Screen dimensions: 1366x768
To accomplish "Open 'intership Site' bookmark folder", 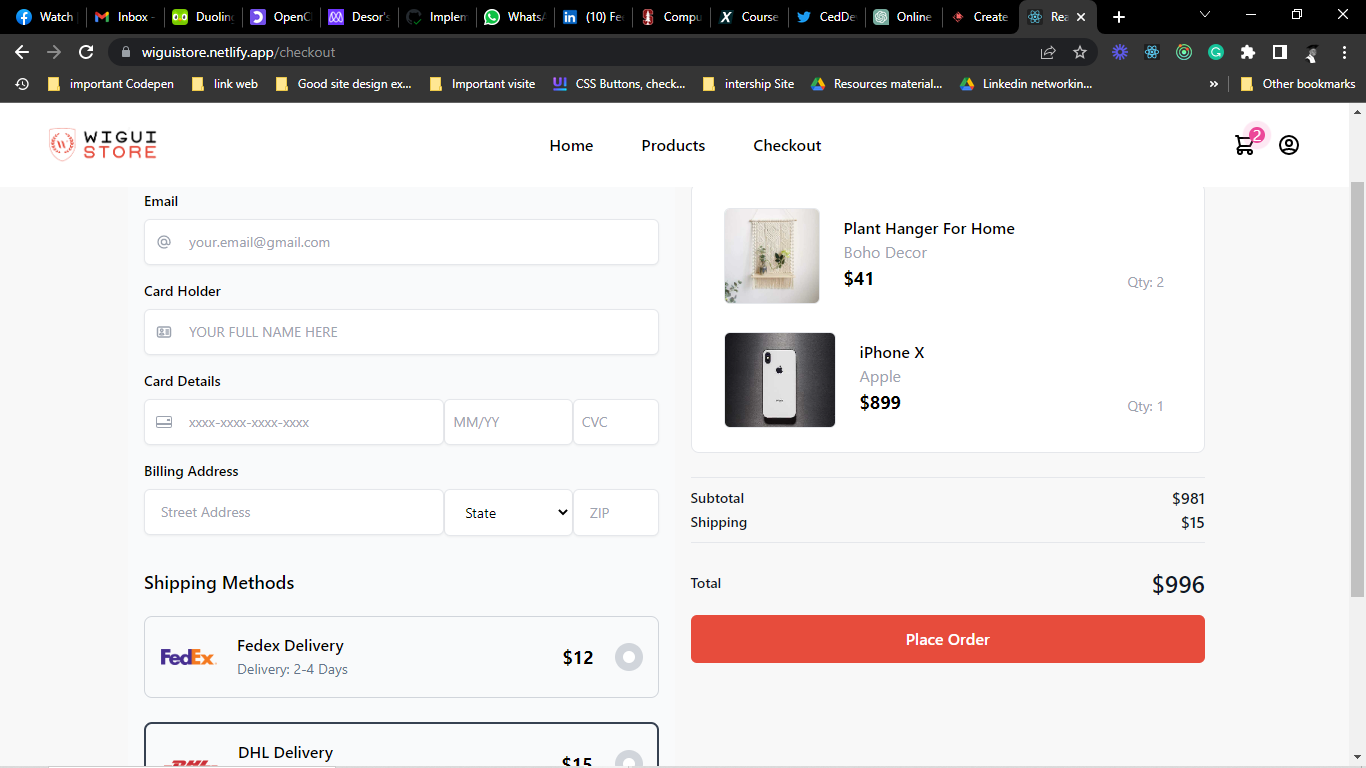I will click(x=749, y=84).
